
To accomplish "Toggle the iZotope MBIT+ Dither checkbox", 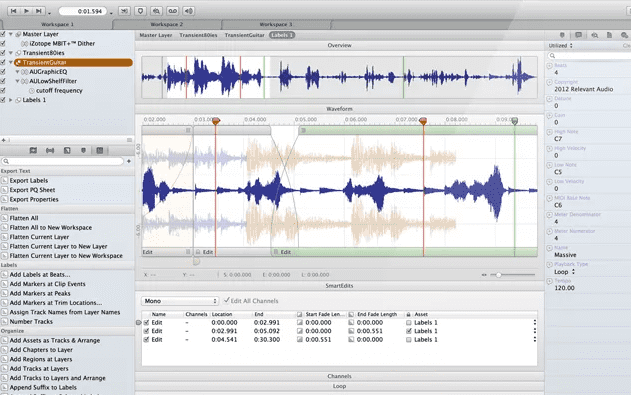I will coord(3,43).
